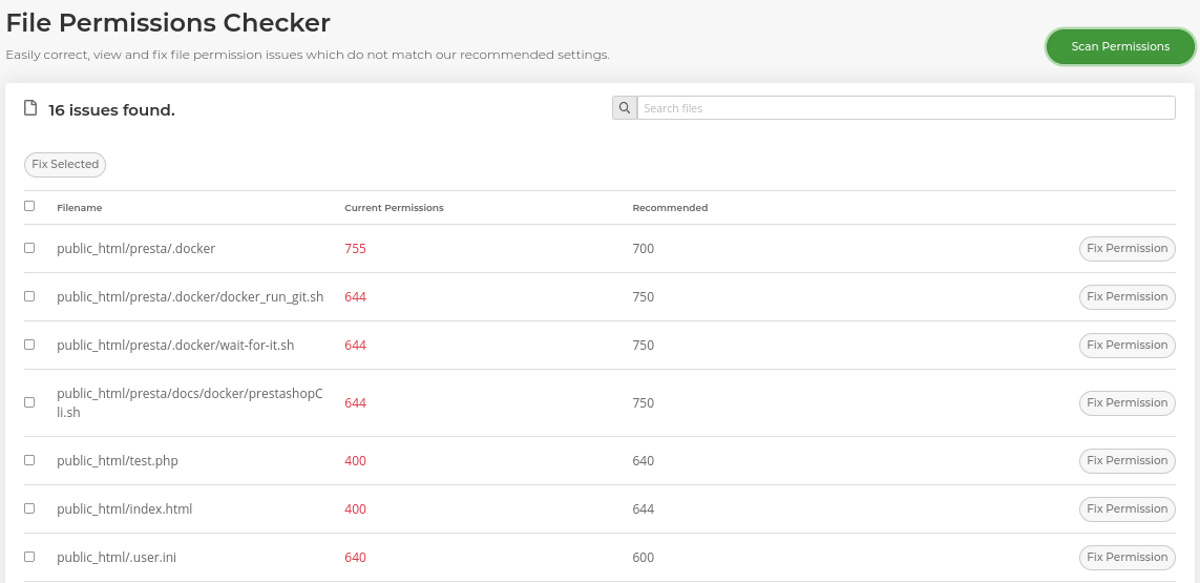The width and height of the screenshot is (1200, 583).
Task: Click recommended value 700
Action: pyautogui.click(x=643, y=249)
